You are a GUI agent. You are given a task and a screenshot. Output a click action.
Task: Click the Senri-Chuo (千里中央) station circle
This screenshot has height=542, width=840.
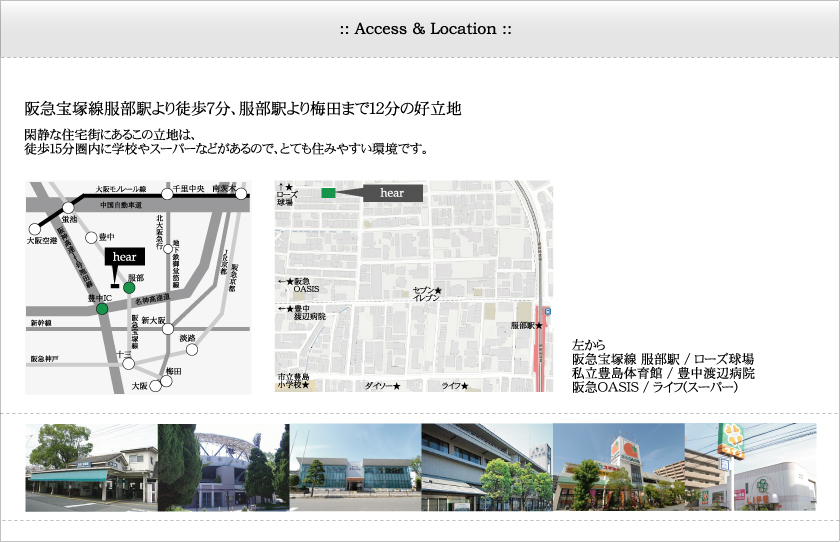167,195
